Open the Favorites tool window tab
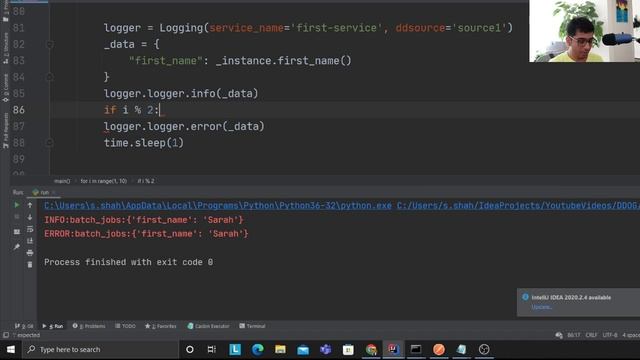Viewport: 640px width, 360px height. 161,326
